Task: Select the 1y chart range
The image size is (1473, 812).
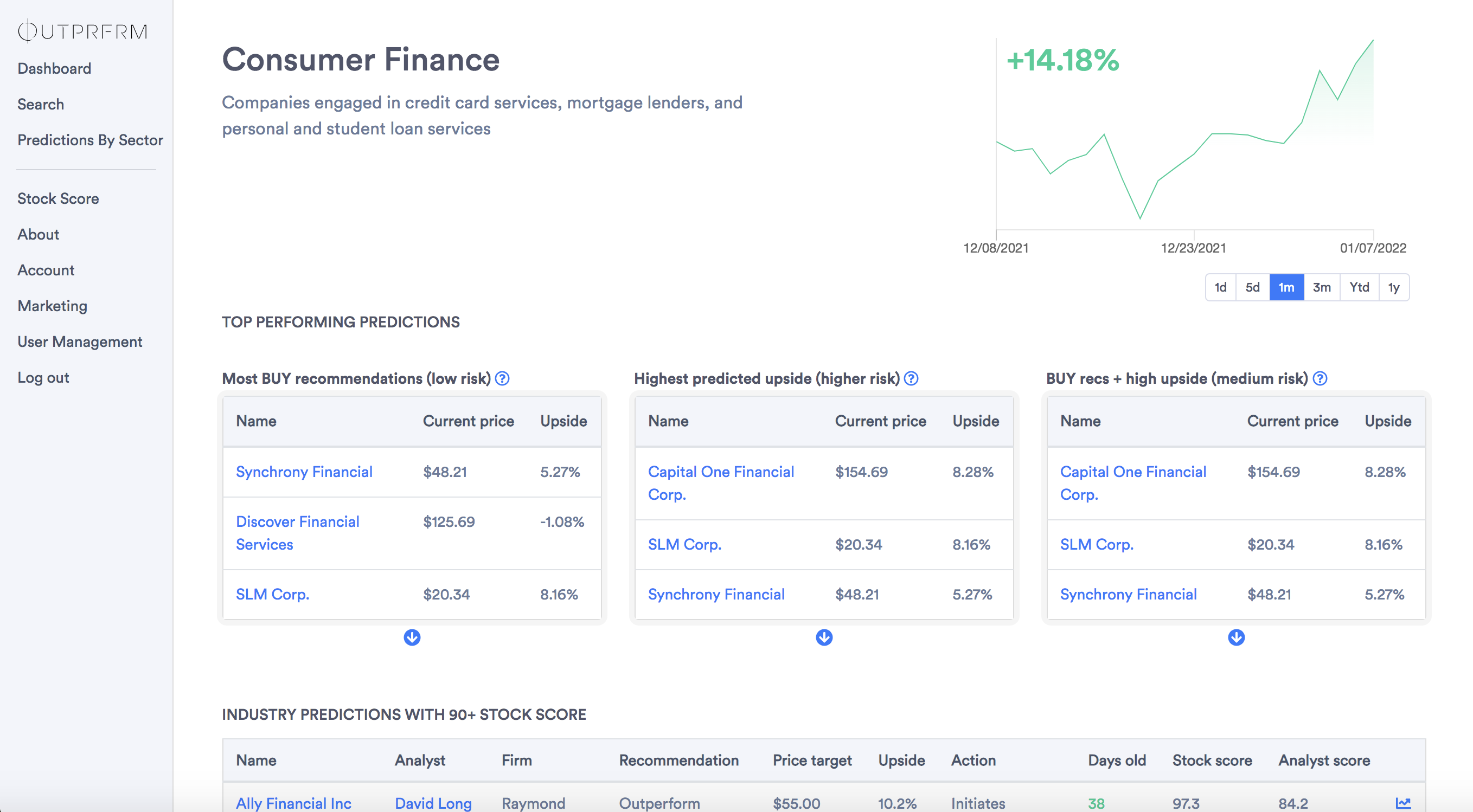Action: click(x=1393, y=287)
